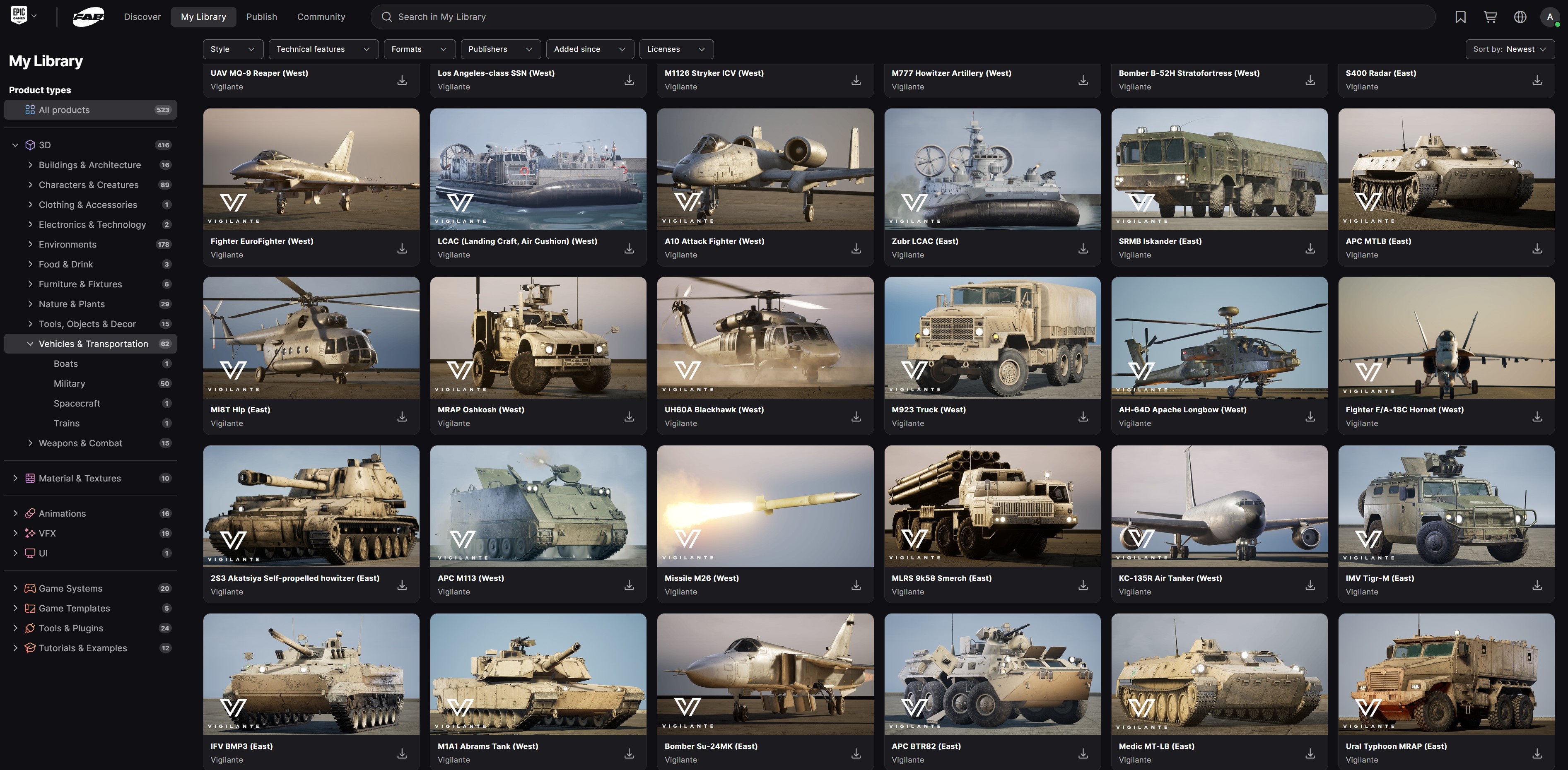1568x770 pixels.
Task: Download SRMB Iskander (East)
Action: pyautogui.click(x=1310, y=249)
